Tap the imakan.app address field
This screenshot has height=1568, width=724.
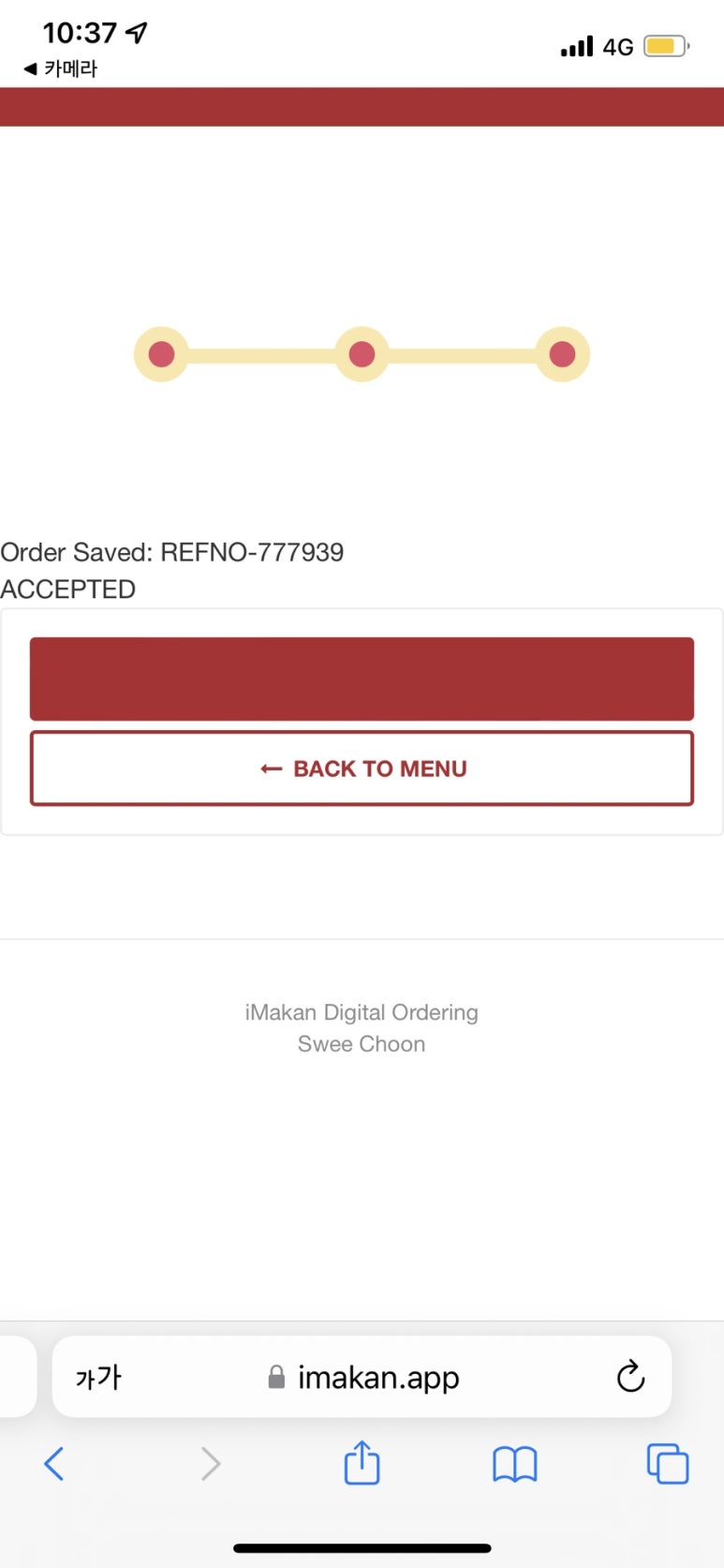click(377, 1377)
